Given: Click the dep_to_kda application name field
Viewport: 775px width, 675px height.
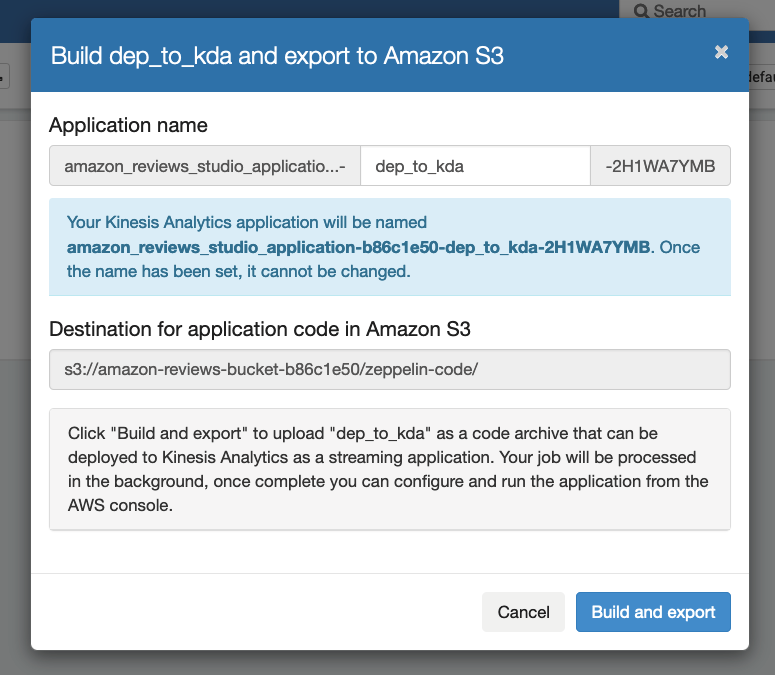Looking at the screenshot, I should (475, 167).
